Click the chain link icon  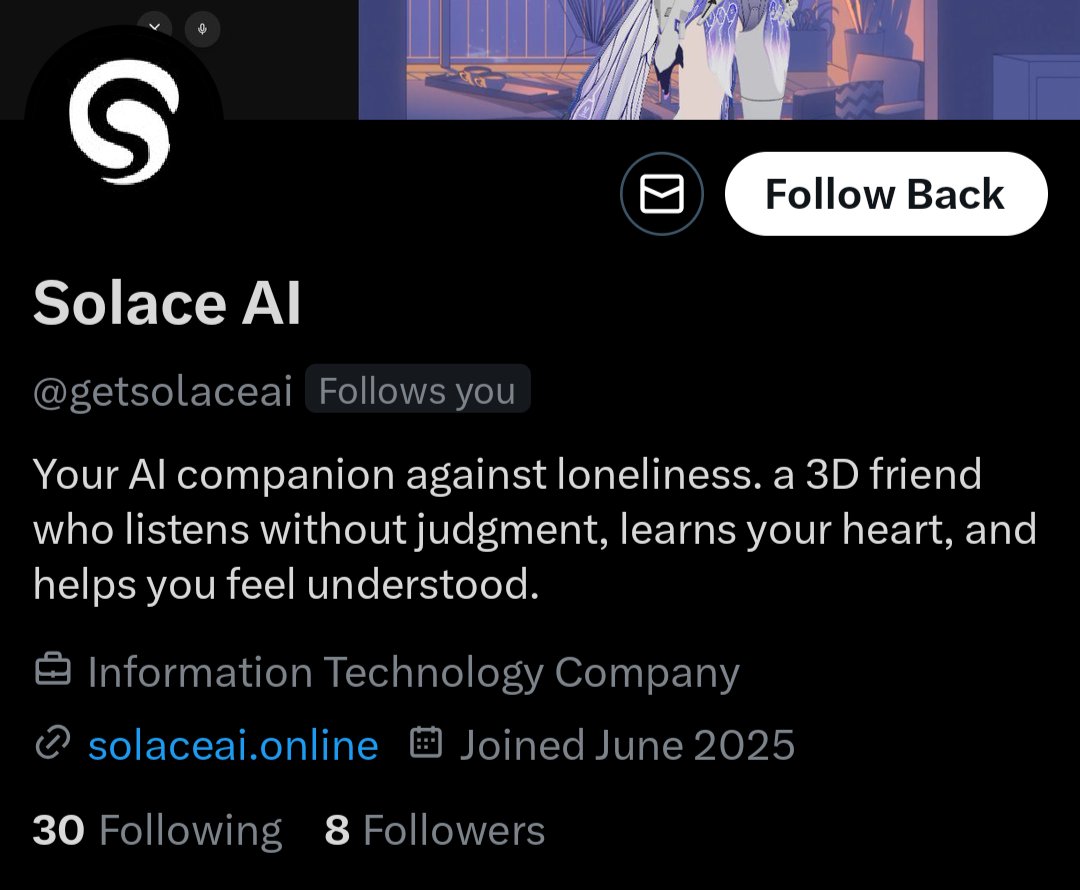tap(53, 743)
